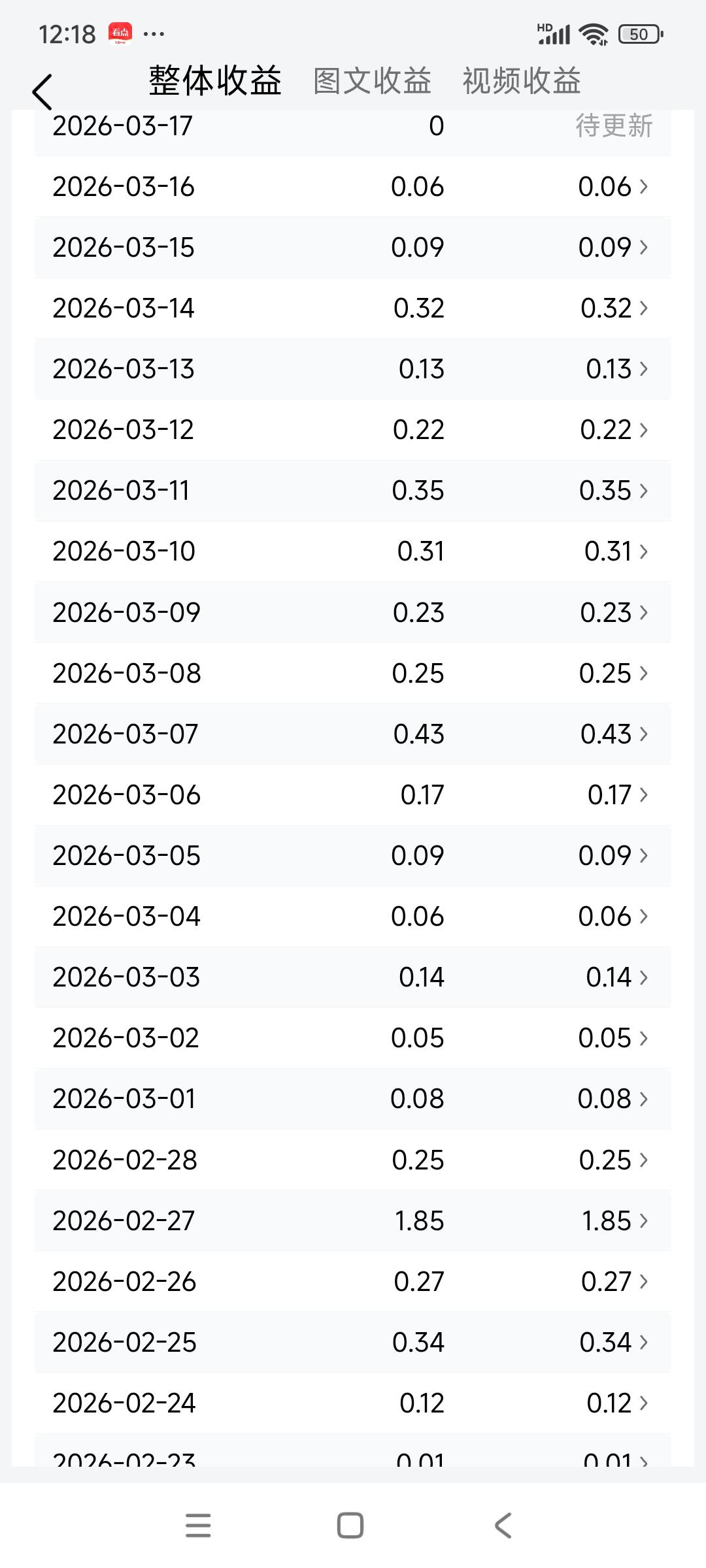Switch to the 图文收益 tab

[x=372, y=81]
